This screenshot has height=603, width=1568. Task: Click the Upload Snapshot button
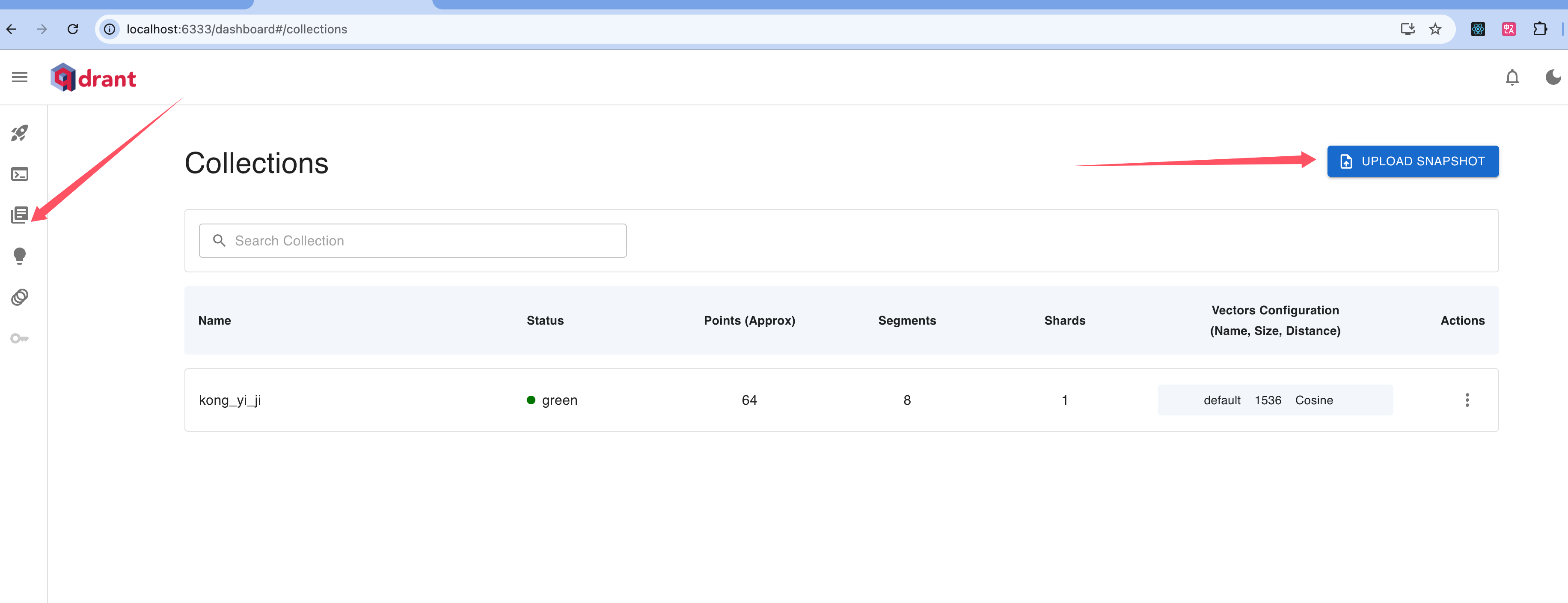pyautogui.click(x=1413, y=161)
